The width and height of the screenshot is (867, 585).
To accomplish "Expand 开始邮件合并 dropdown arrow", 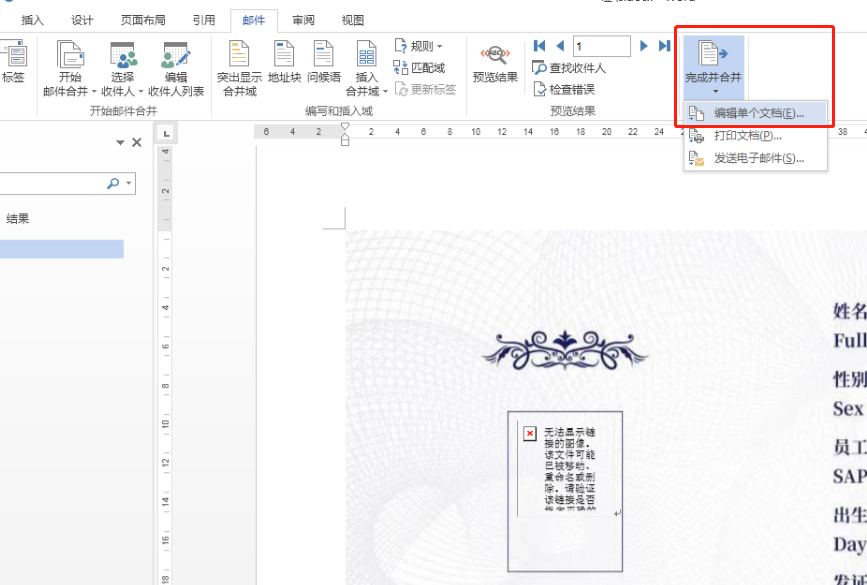I will click(x=93, y=91).
